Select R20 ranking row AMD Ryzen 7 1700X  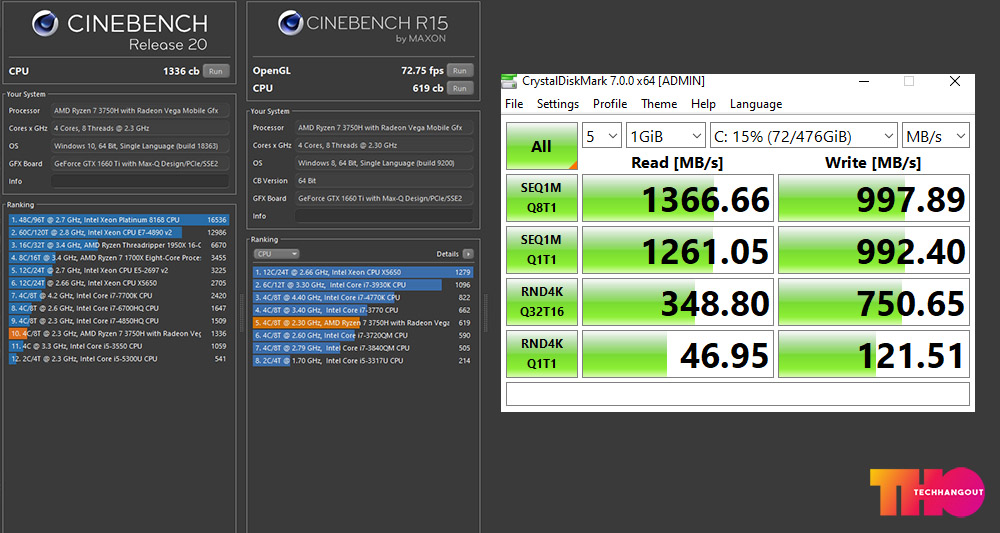pos(119,258)
